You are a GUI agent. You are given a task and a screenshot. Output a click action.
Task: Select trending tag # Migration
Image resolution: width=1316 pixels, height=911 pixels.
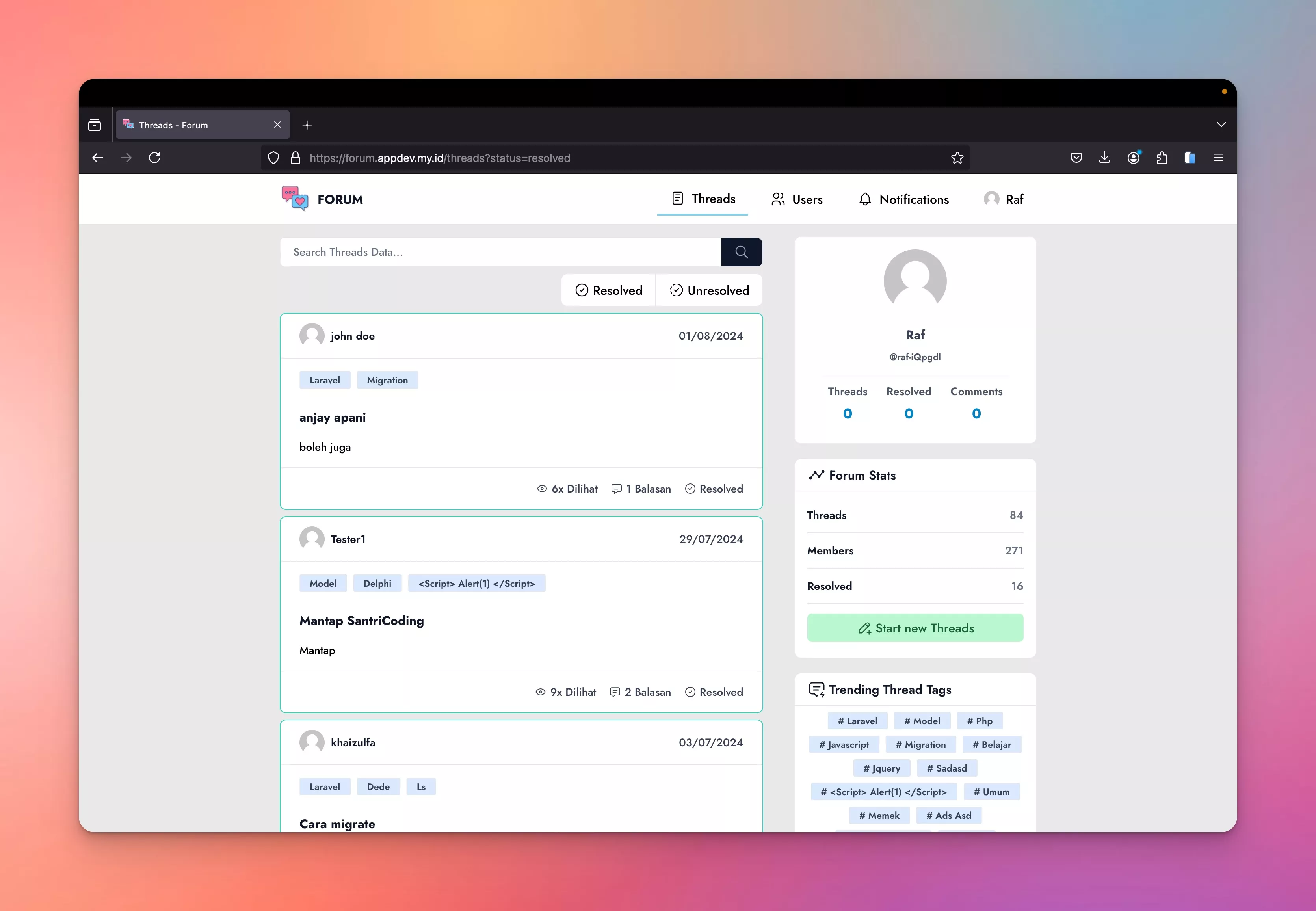(920, 744)
